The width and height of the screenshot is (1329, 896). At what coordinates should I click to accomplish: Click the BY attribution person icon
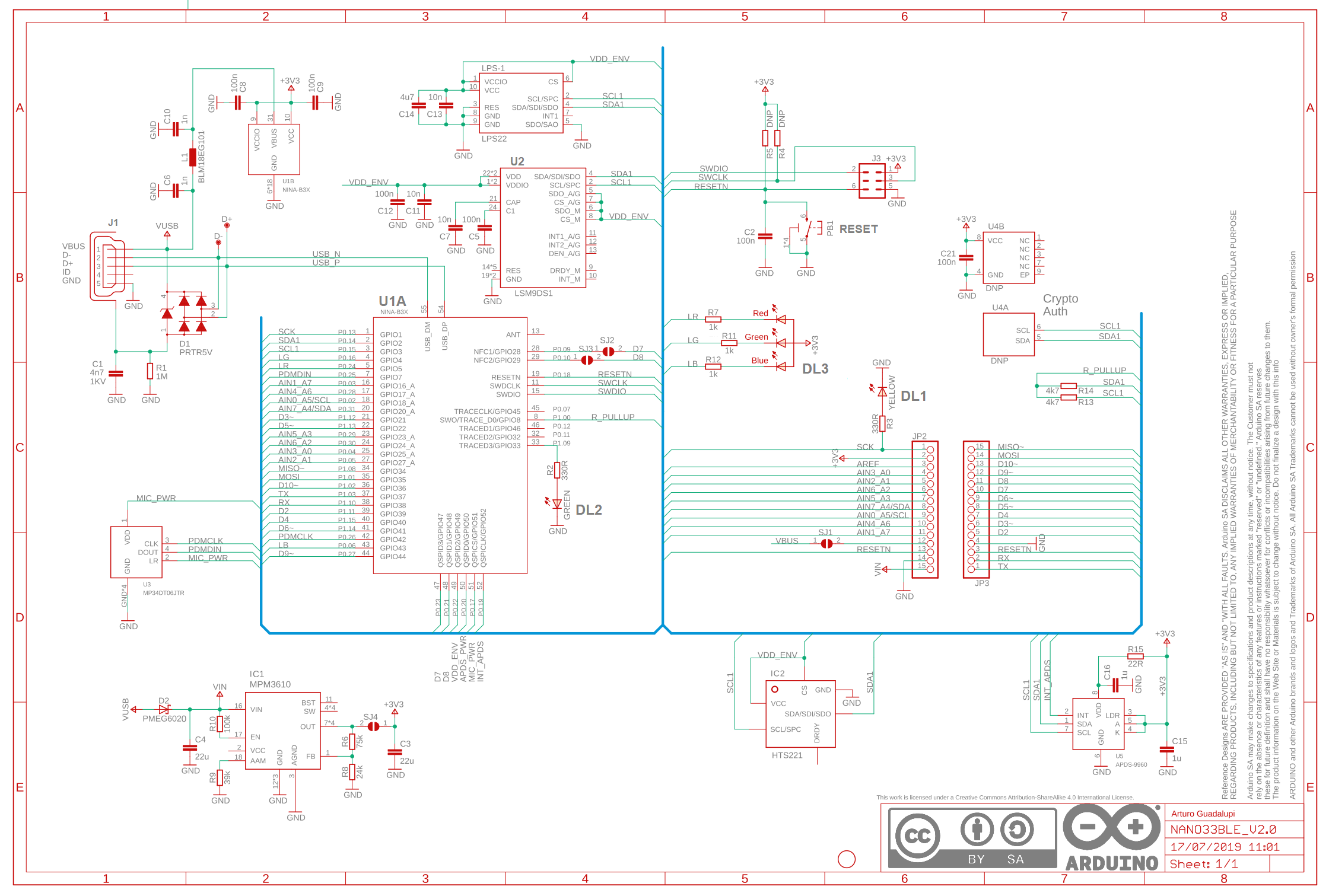[x=977, y=829]
